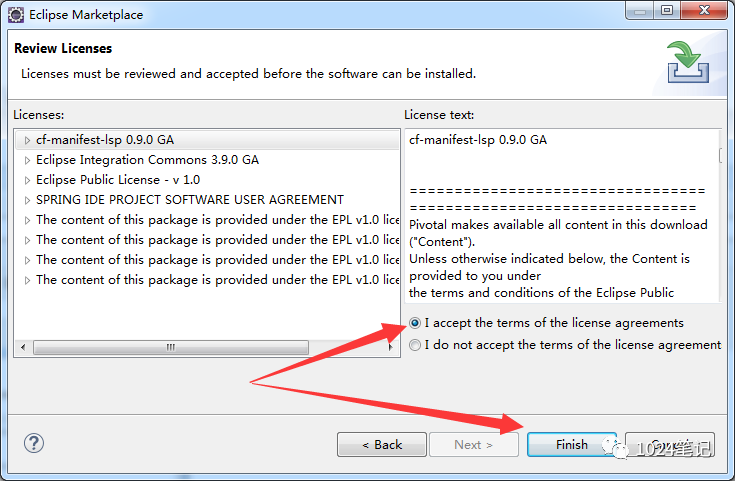
Task: Expand the cf-manifest-lsp 0.9.0 GA license
Action: pyautogui.click(x=27, y=140)
